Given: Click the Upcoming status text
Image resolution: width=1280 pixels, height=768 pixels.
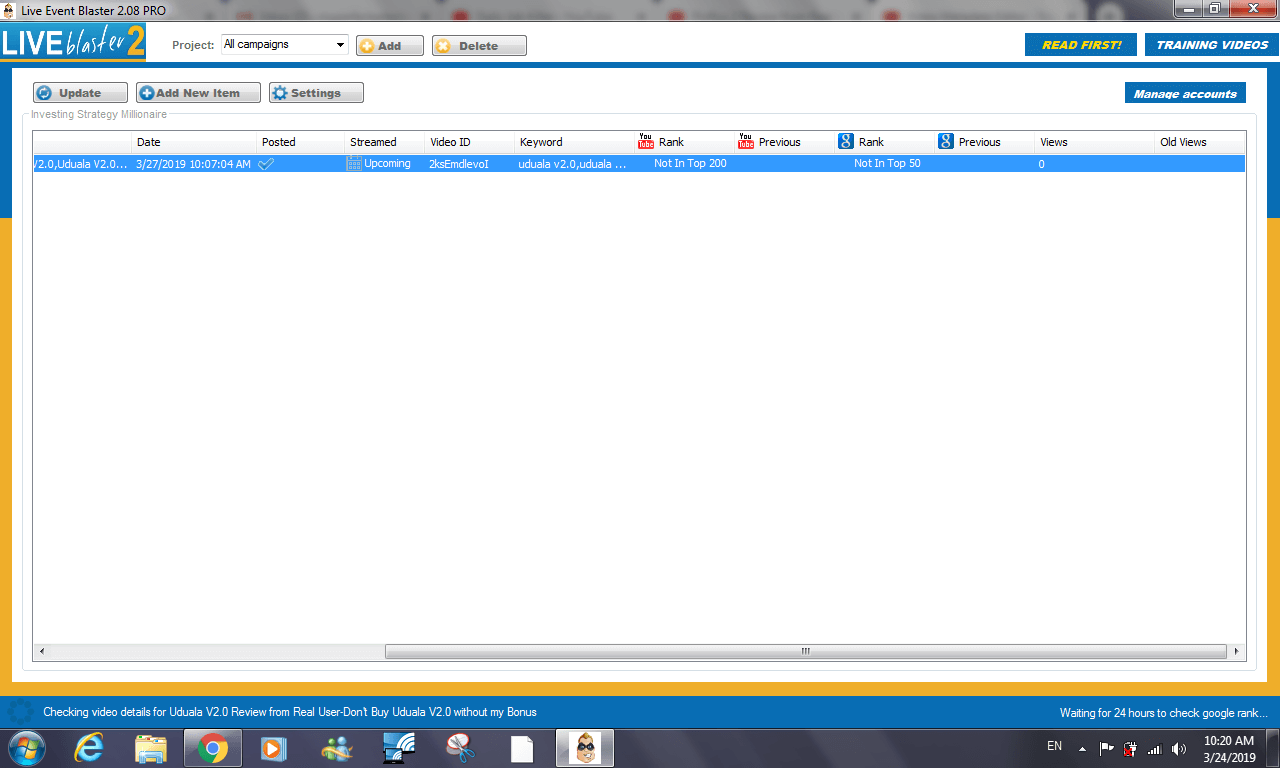Looking at the screenshot, I should tap(387, 164).
